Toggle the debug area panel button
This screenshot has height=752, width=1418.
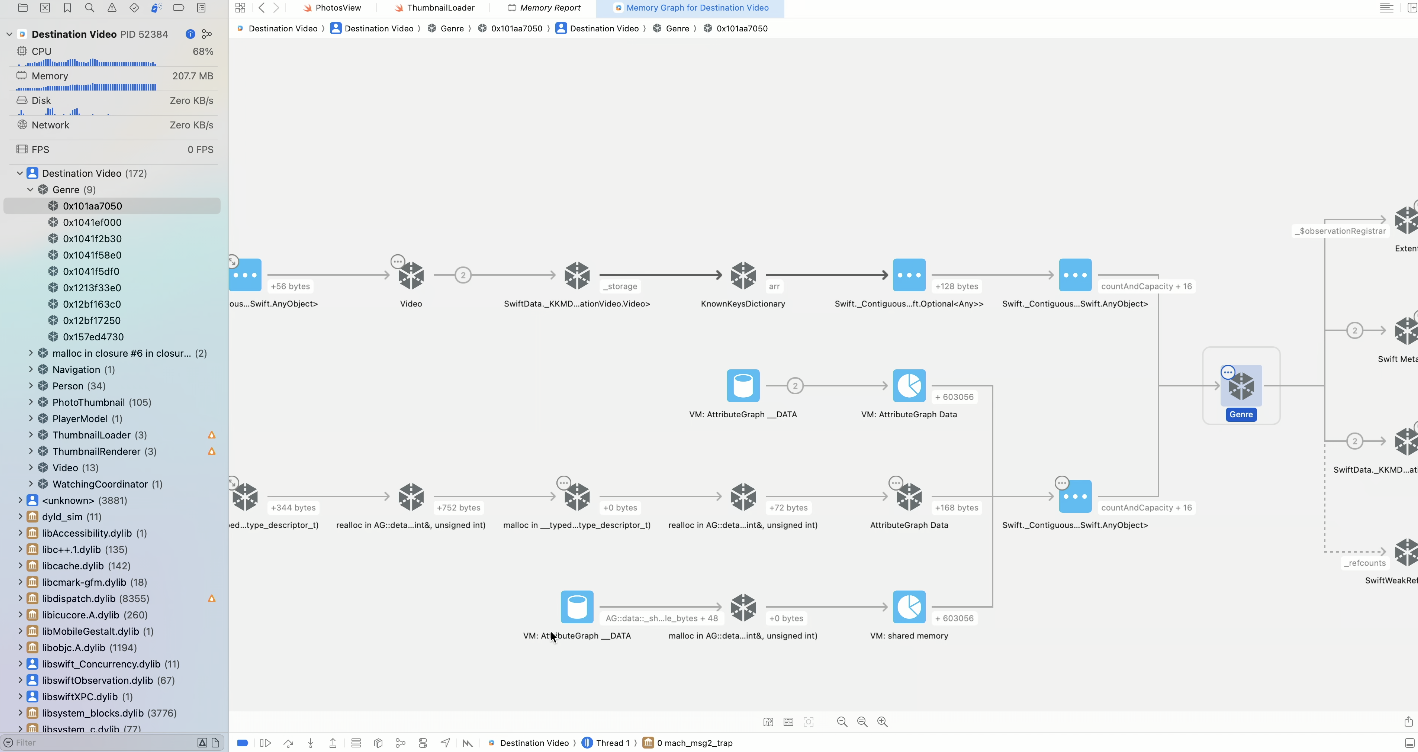[x=1408, y=743]
